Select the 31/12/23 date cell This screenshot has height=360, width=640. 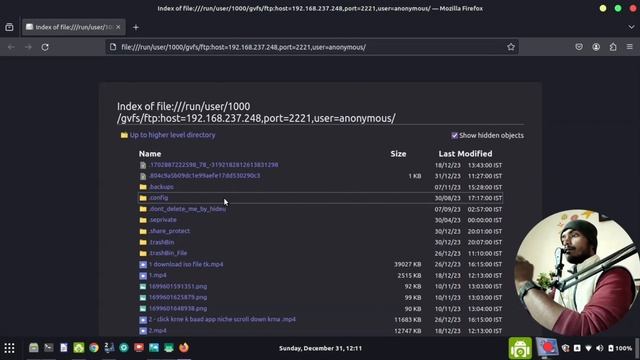tap(447, 176)
